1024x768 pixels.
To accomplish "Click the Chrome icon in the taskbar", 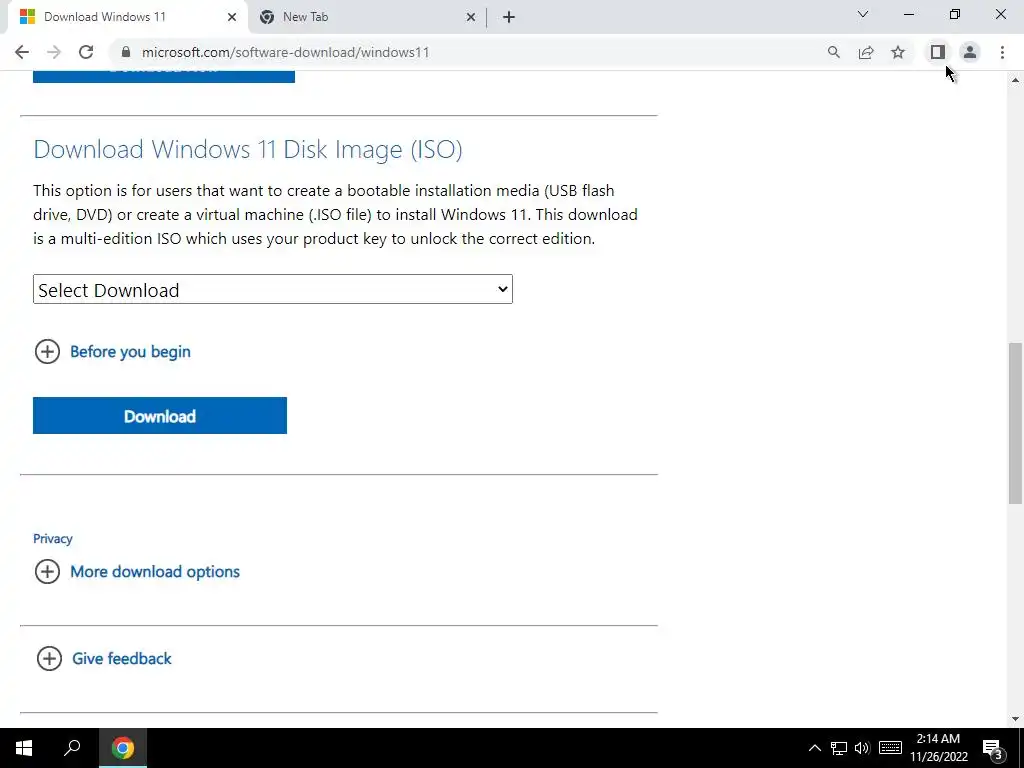I will tap(123, 748).
